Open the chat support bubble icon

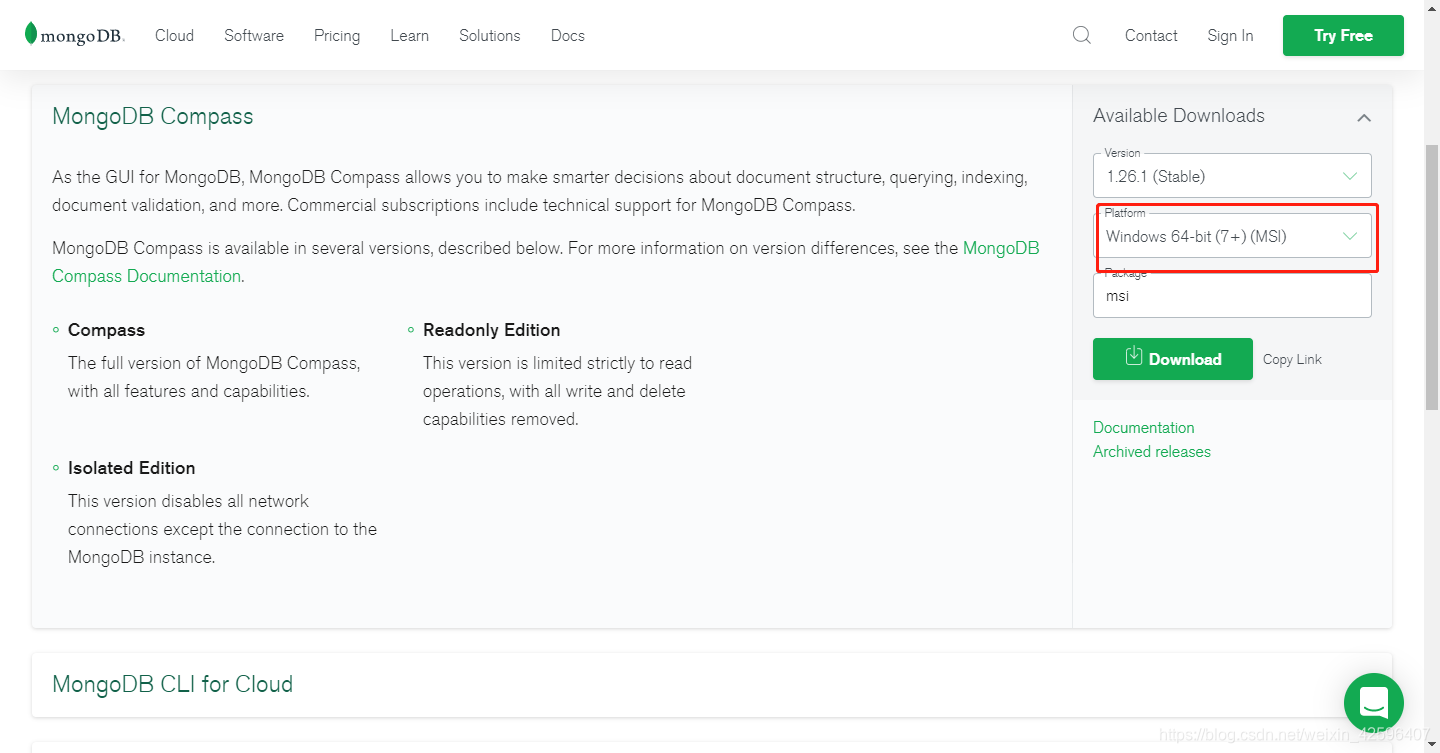click(1373, 702)
